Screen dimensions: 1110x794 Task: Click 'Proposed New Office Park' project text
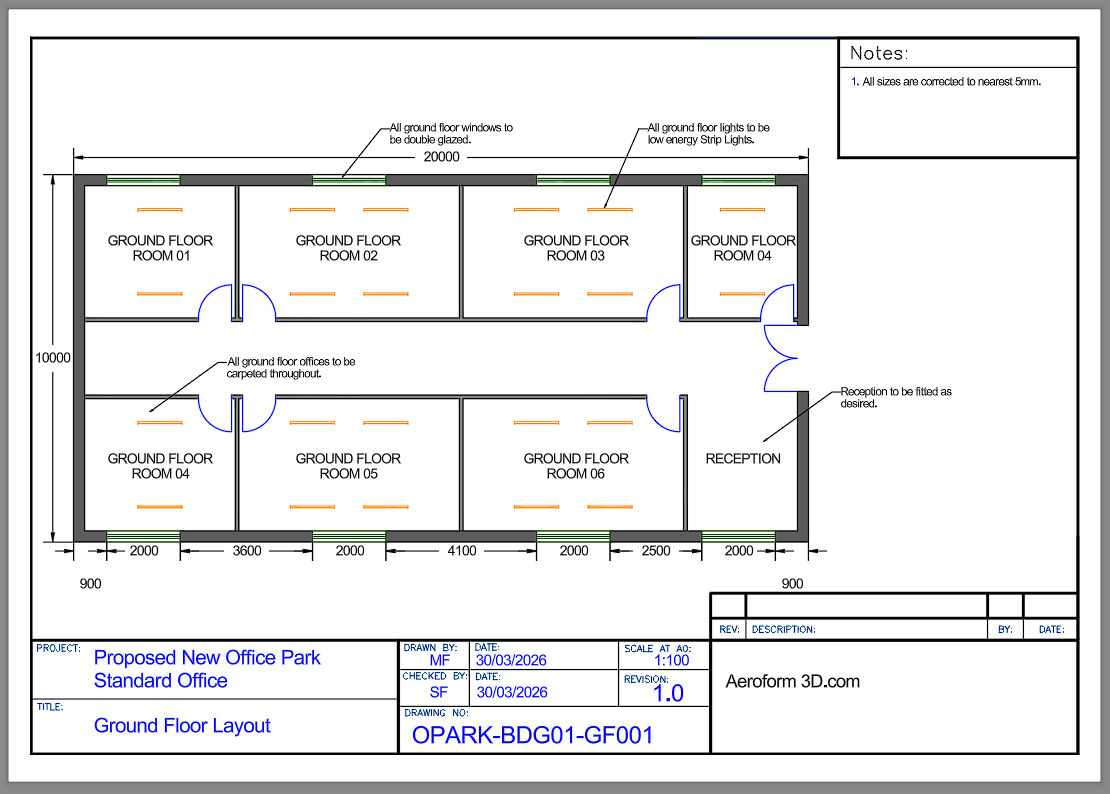click(207, 657)
